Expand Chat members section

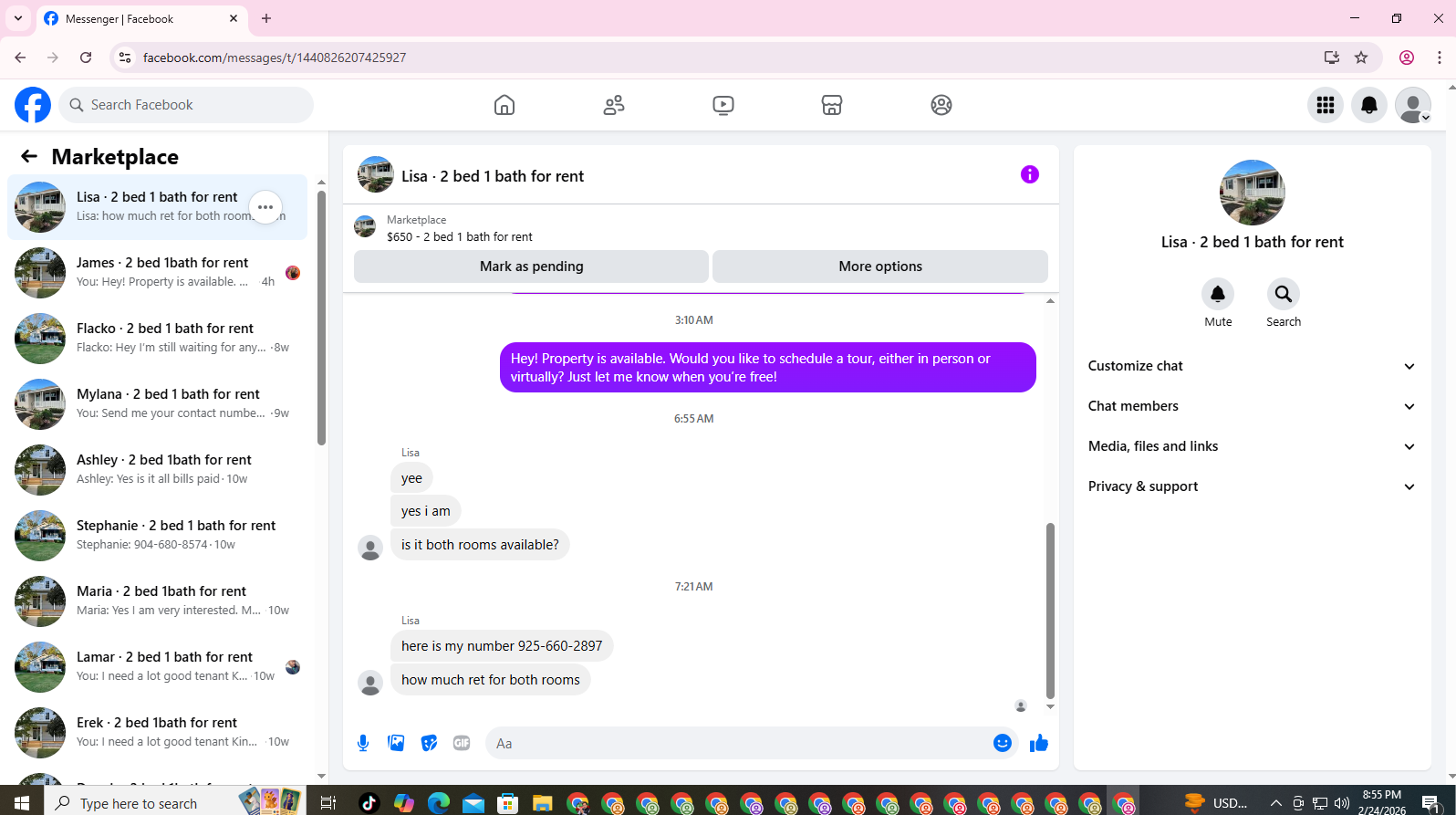tap(1252, 406)
